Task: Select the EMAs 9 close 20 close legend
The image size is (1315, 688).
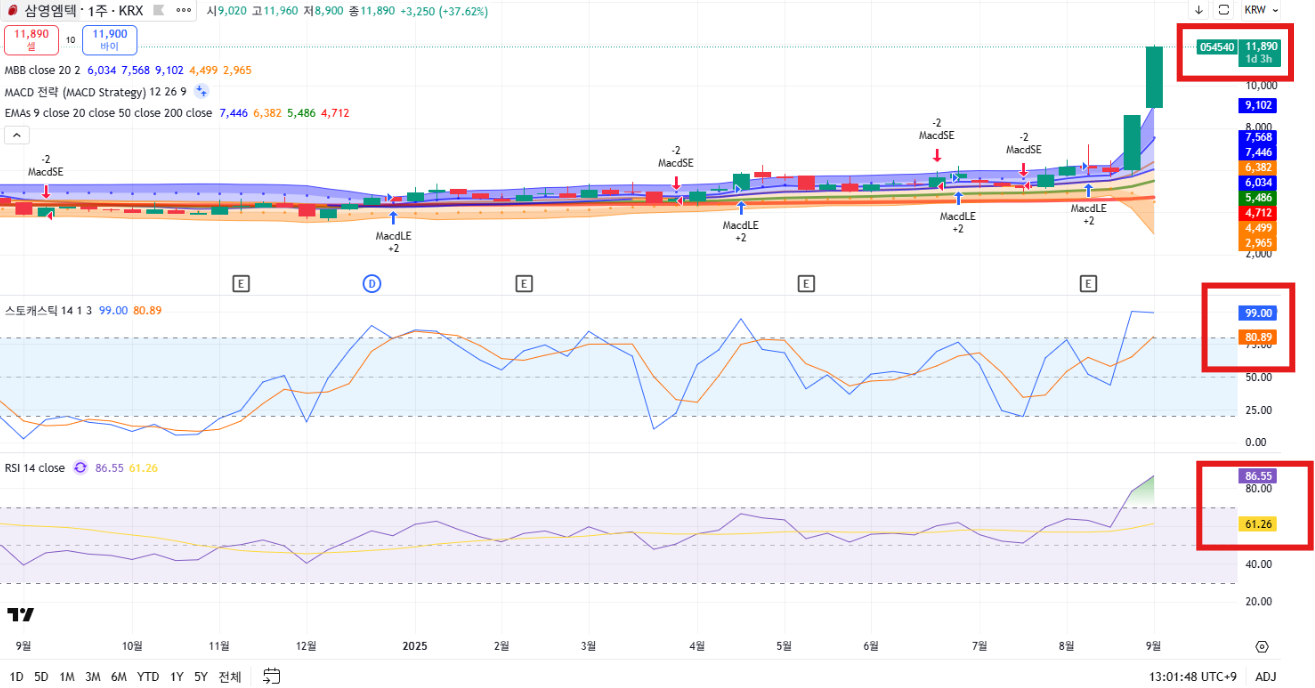Action: [x=108, y=113]
